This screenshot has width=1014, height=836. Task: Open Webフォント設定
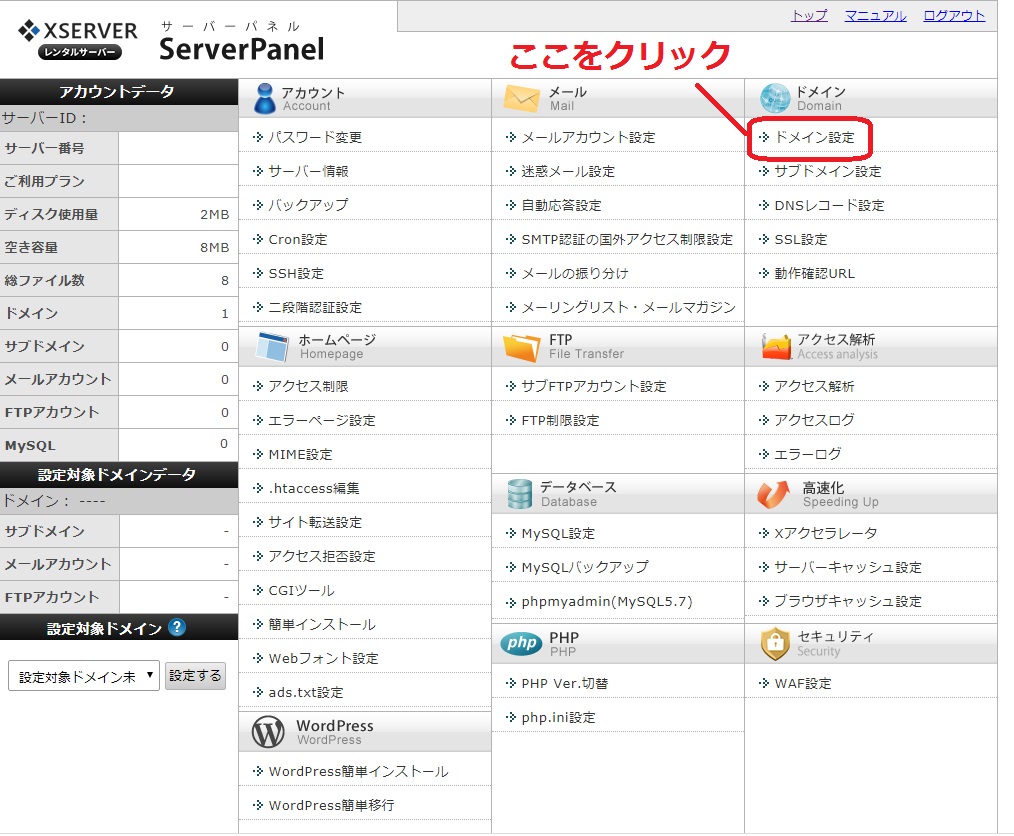(324, 658)
